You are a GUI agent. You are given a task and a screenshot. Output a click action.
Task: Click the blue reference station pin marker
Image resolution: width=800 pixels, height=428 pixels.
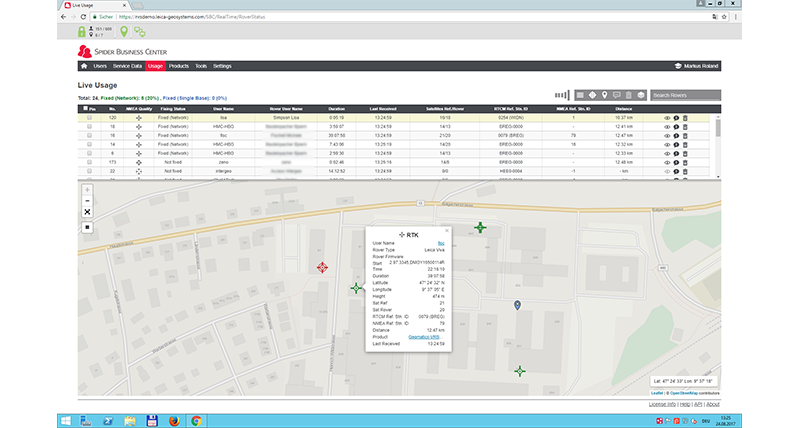[x=517, y=304]
